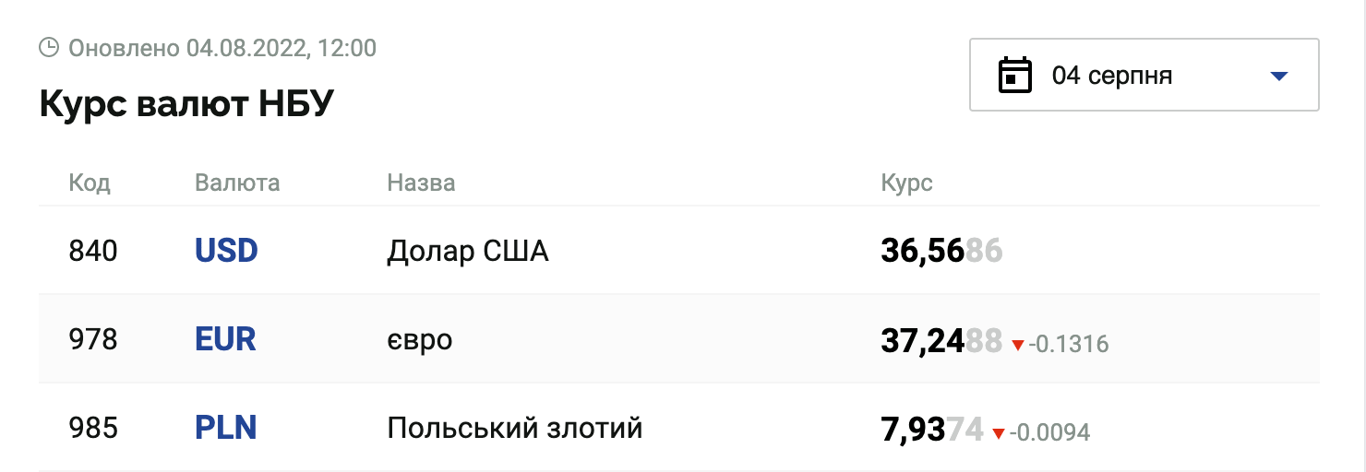Viewport: 1366px width, 472px height.
Task: Select the євро currency name
Action: [420, 341]
